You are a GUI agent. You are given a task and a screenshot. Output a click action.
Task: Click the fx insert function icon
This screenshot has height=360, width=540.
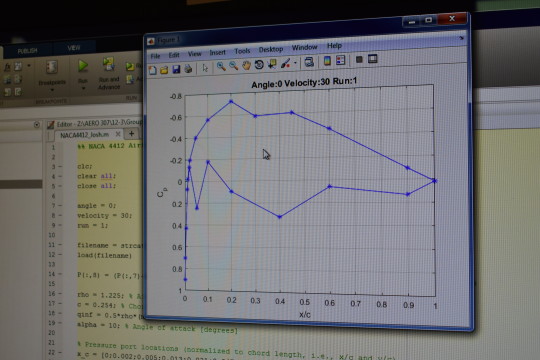(x=7, y=67)
